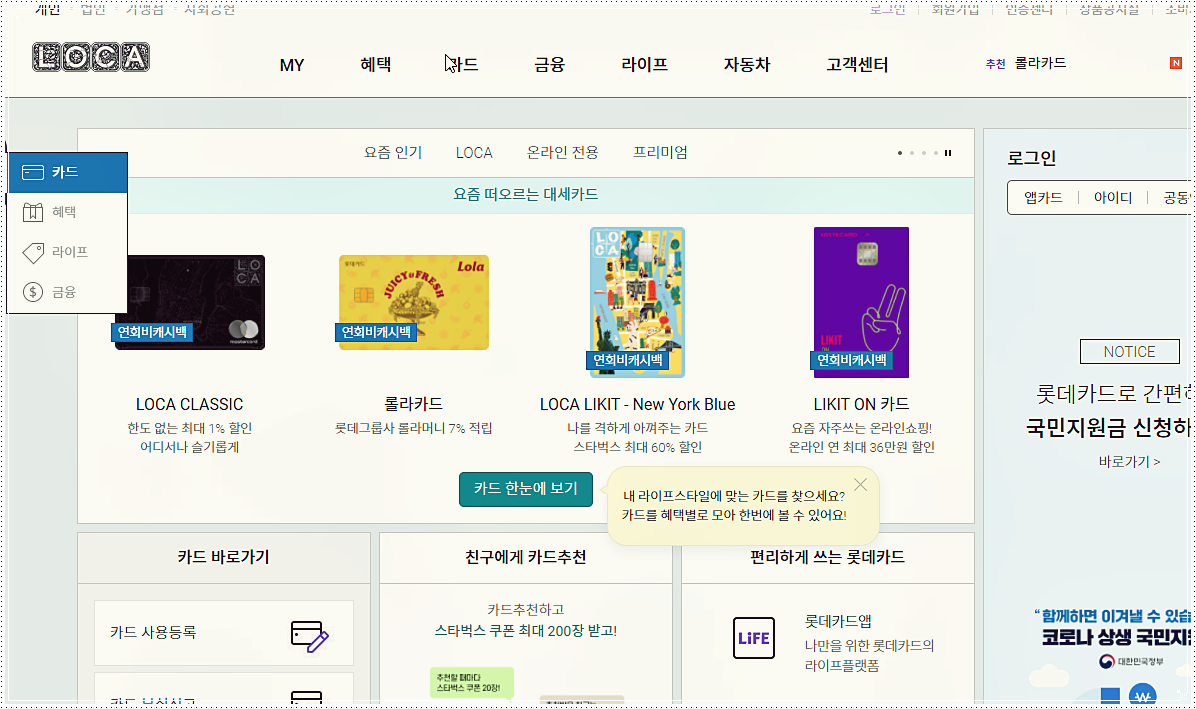Click the 카드 한눈에 보기 button
The image size is (1196, 709).
coord(526,489)
